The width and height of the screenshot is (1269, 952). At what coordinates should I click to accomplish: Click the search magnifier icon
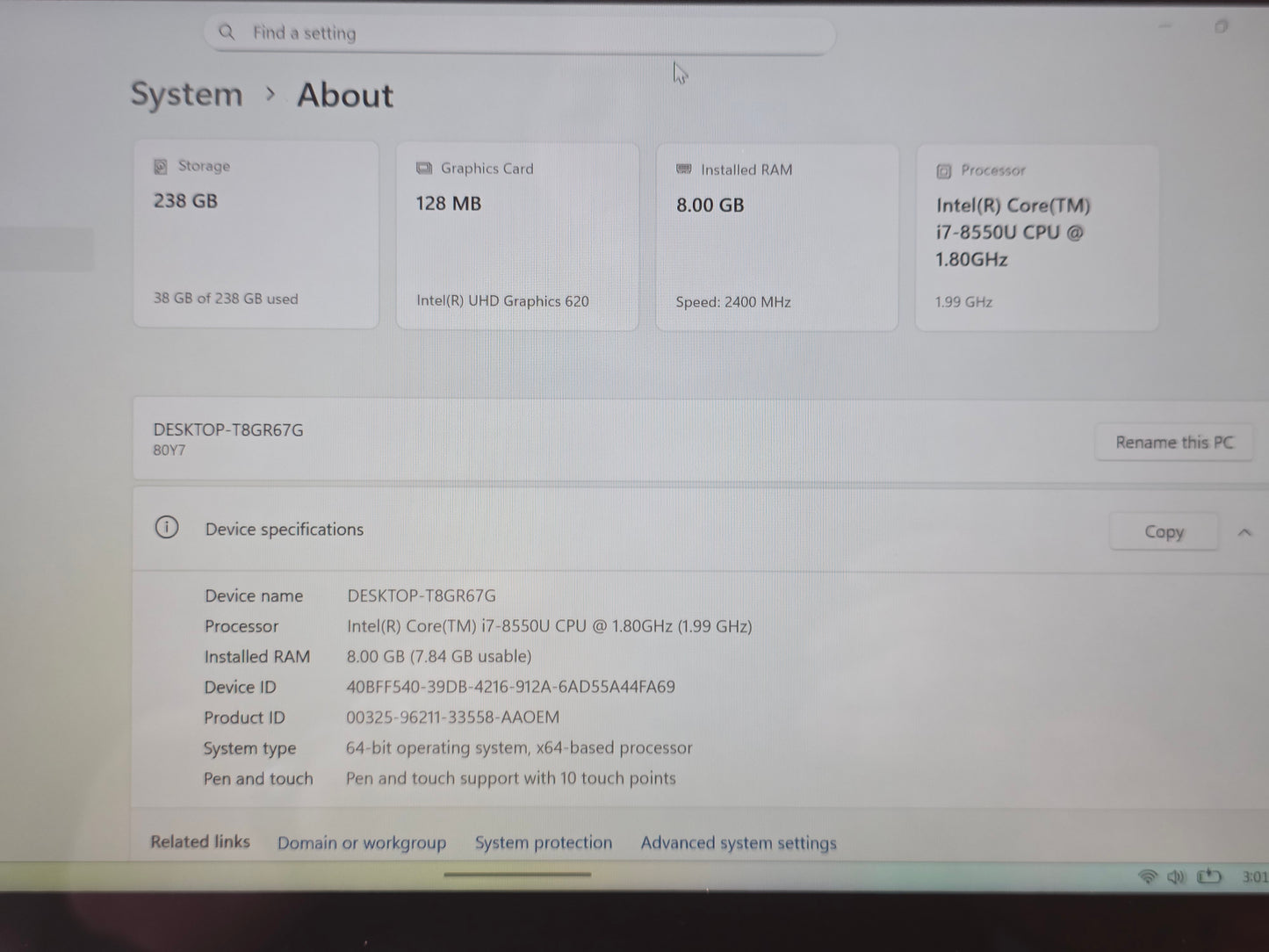tap(227, 32)
